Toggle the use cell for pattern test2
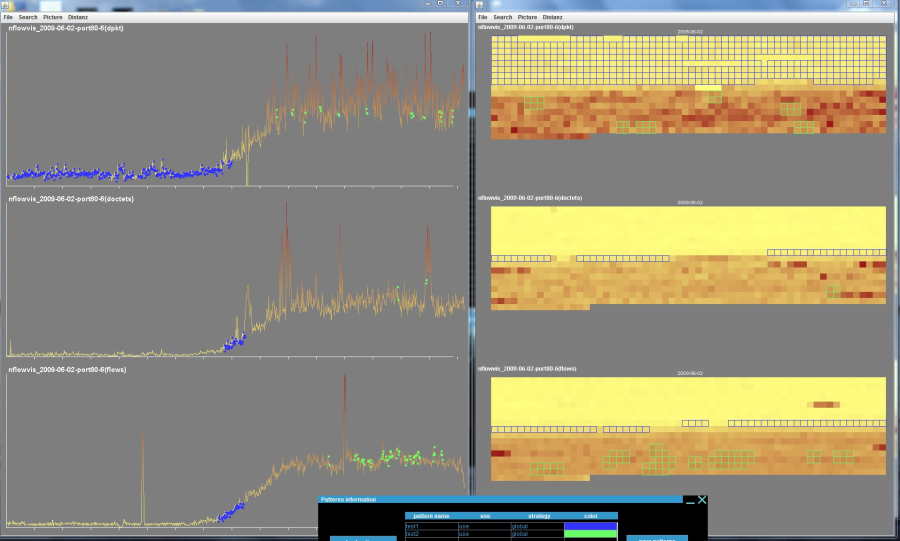This screenshot has width=900, height=541. (484, 534)
